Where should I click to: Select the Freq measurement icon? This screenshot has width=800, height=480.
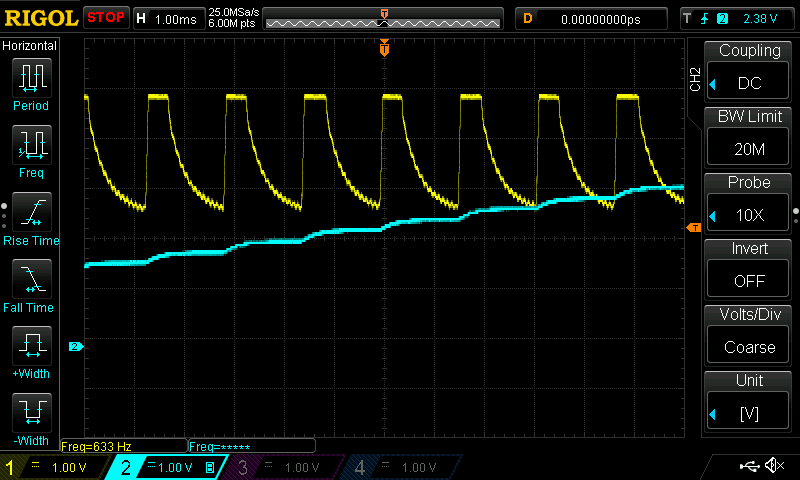click(32, 144)
